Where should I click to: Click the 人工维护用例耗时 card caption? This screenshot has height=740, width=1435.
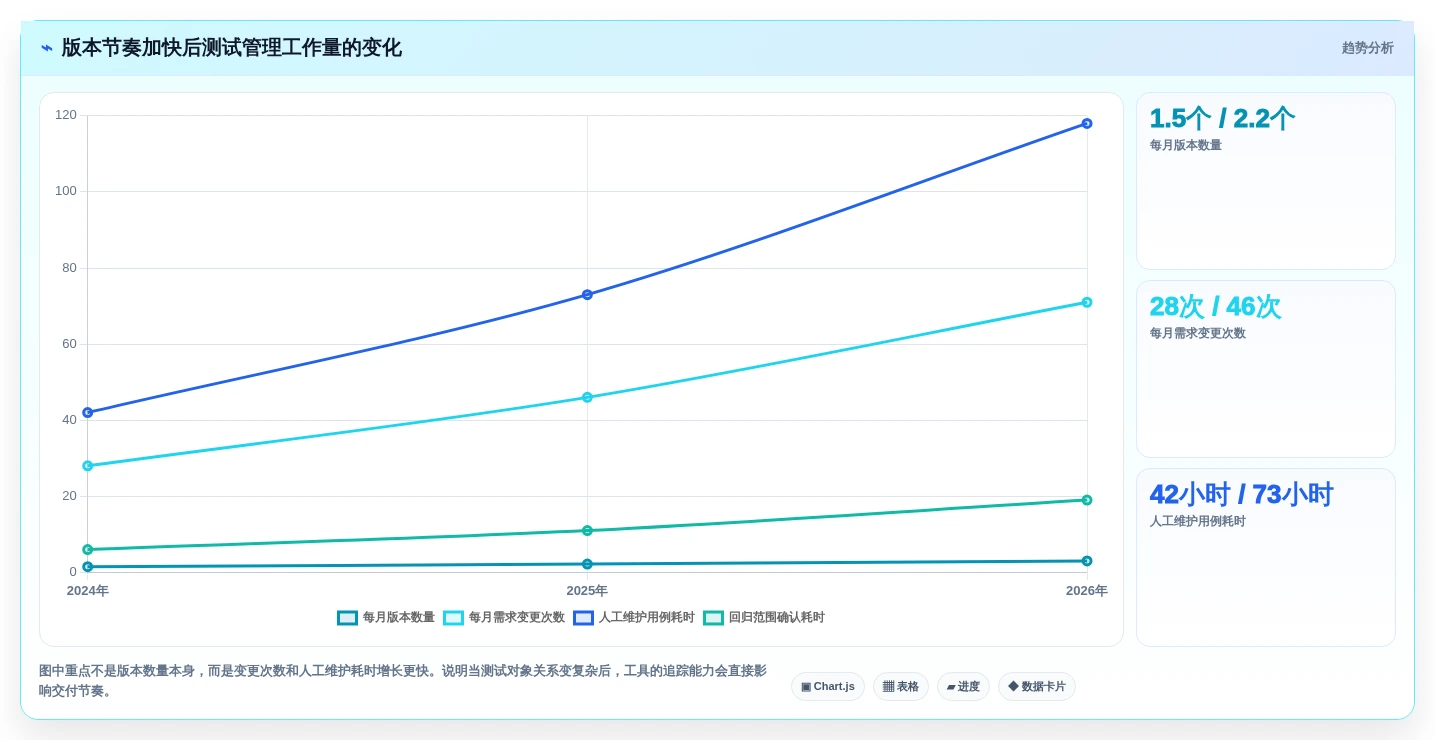tap(1198, 522)
